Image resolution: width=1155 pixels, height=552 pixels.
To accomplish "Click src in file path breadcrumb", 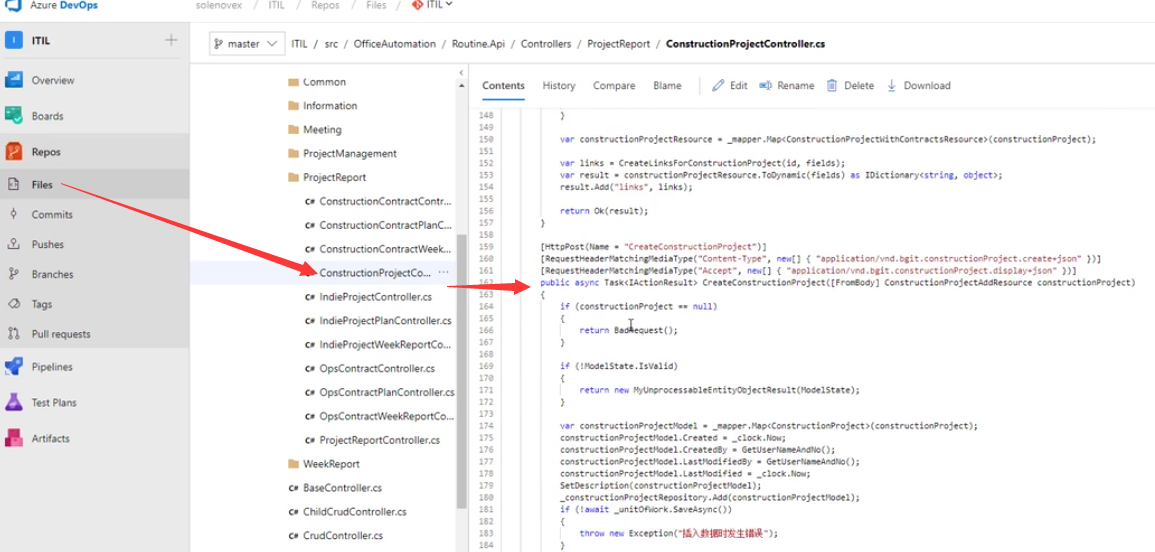I will point(331,43).
